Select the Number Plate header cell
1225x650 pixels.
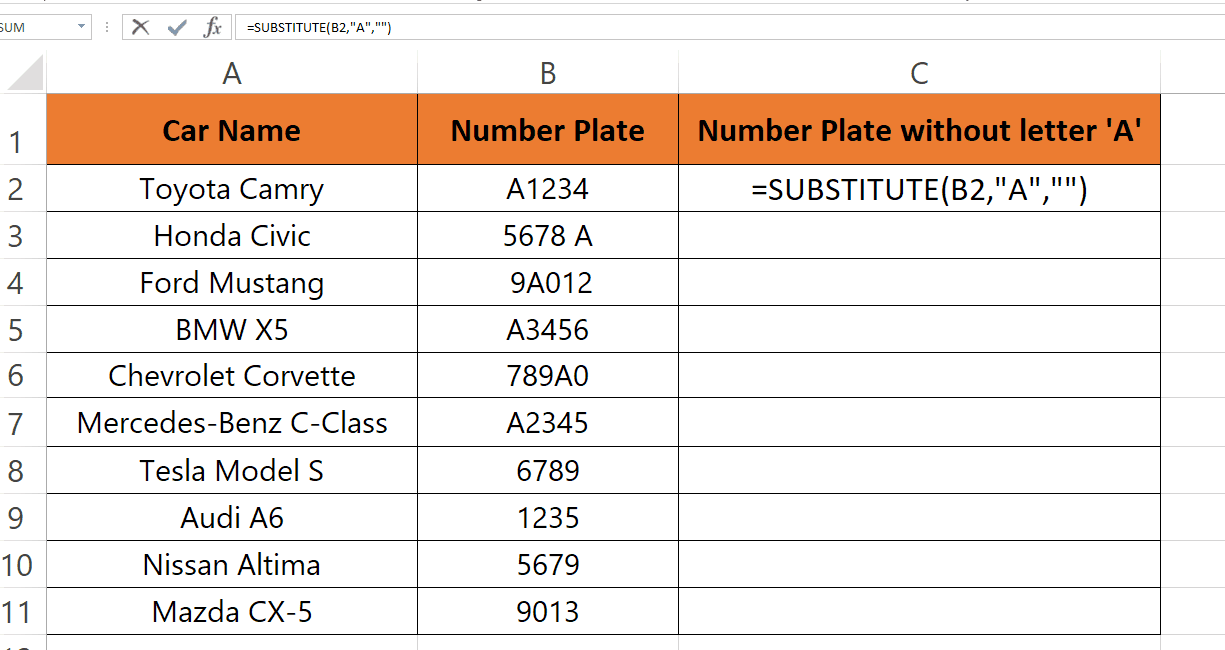[x=547, y=129]
